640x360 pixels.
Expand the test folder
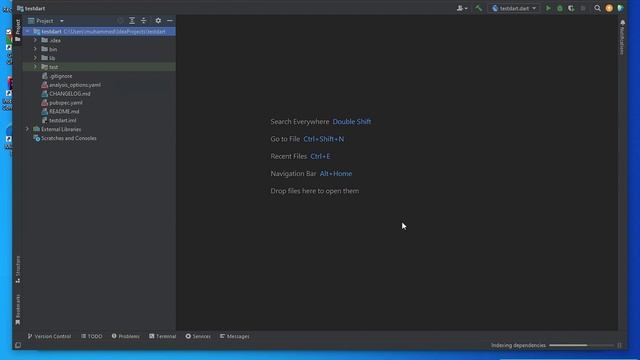(x=35, y=67)
